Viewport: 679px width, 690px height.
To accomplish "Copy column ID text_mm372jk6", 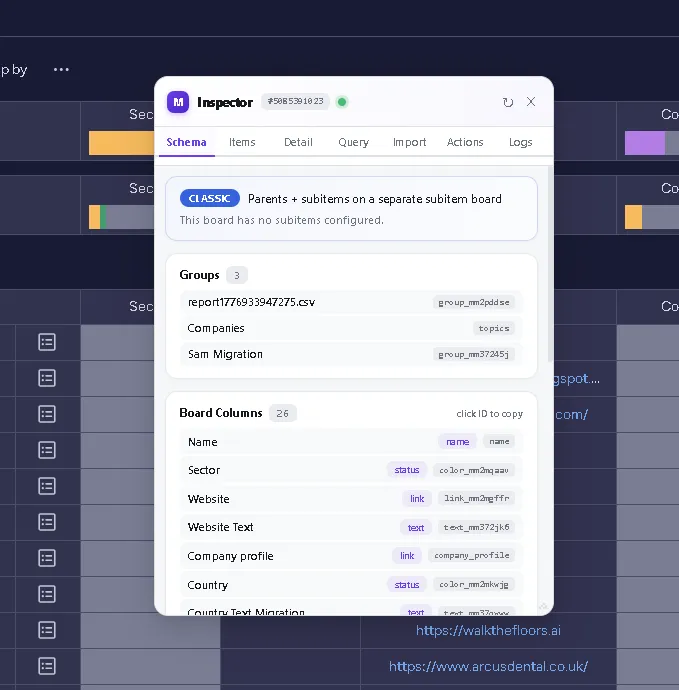I will [476, 527].
